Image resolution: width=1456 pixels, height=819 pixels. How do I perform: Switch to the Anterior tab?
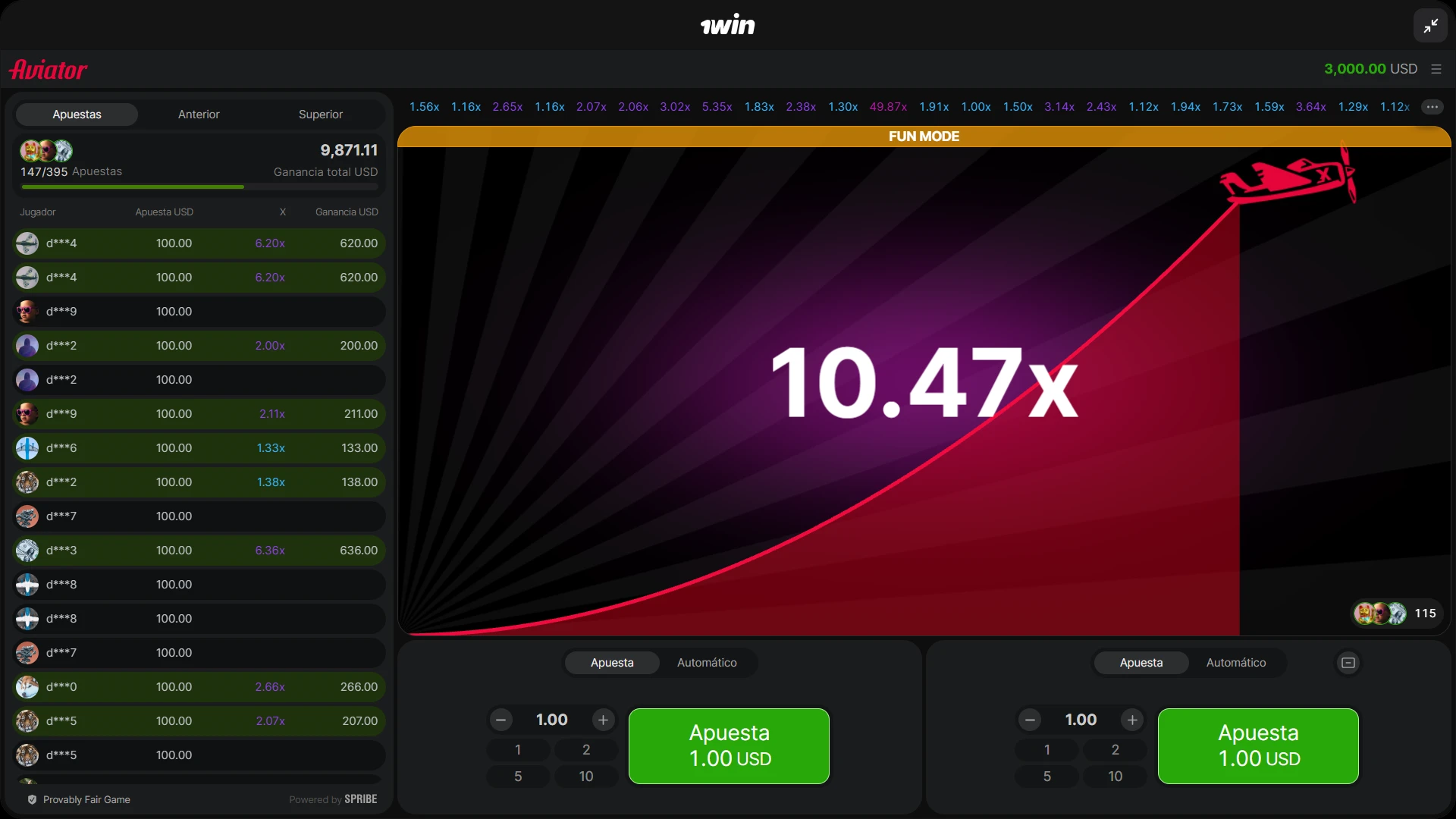pyautogui.click(x=198, y=114)
